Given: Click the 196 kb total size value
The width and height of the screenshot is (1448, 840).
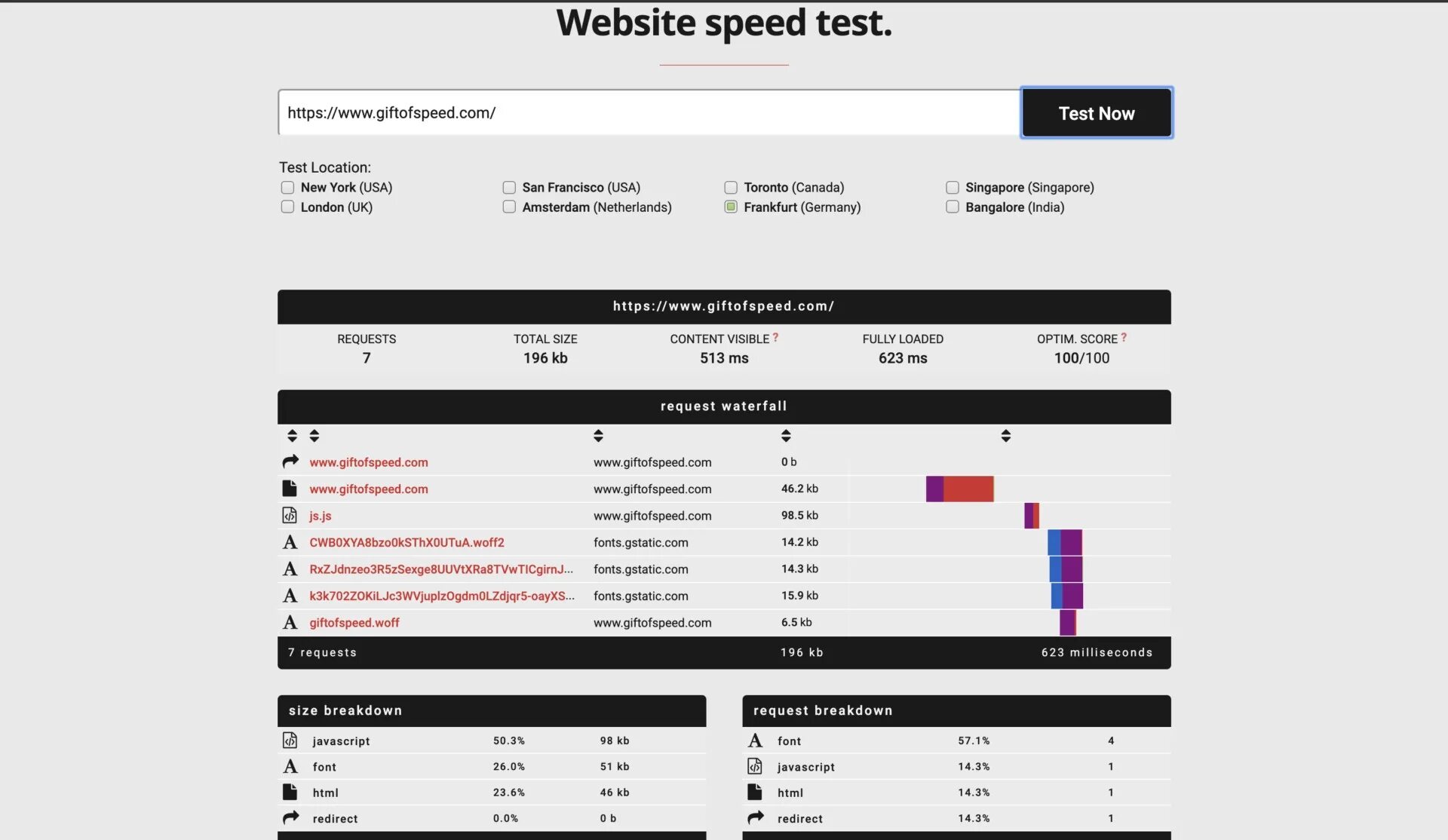Looking at the screenshot, I should pos(545,358).
